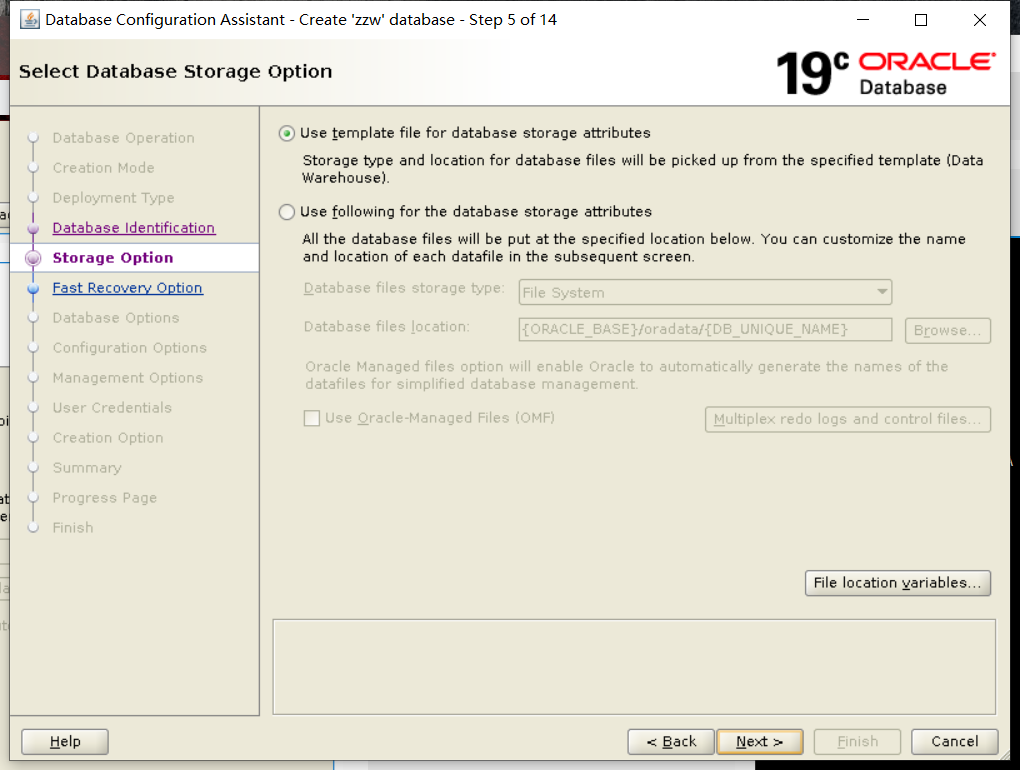Click the Oracle 19c Database logo
This screenshot has width=1020, height=770.
pyautogui.click(x=885, y=73)
